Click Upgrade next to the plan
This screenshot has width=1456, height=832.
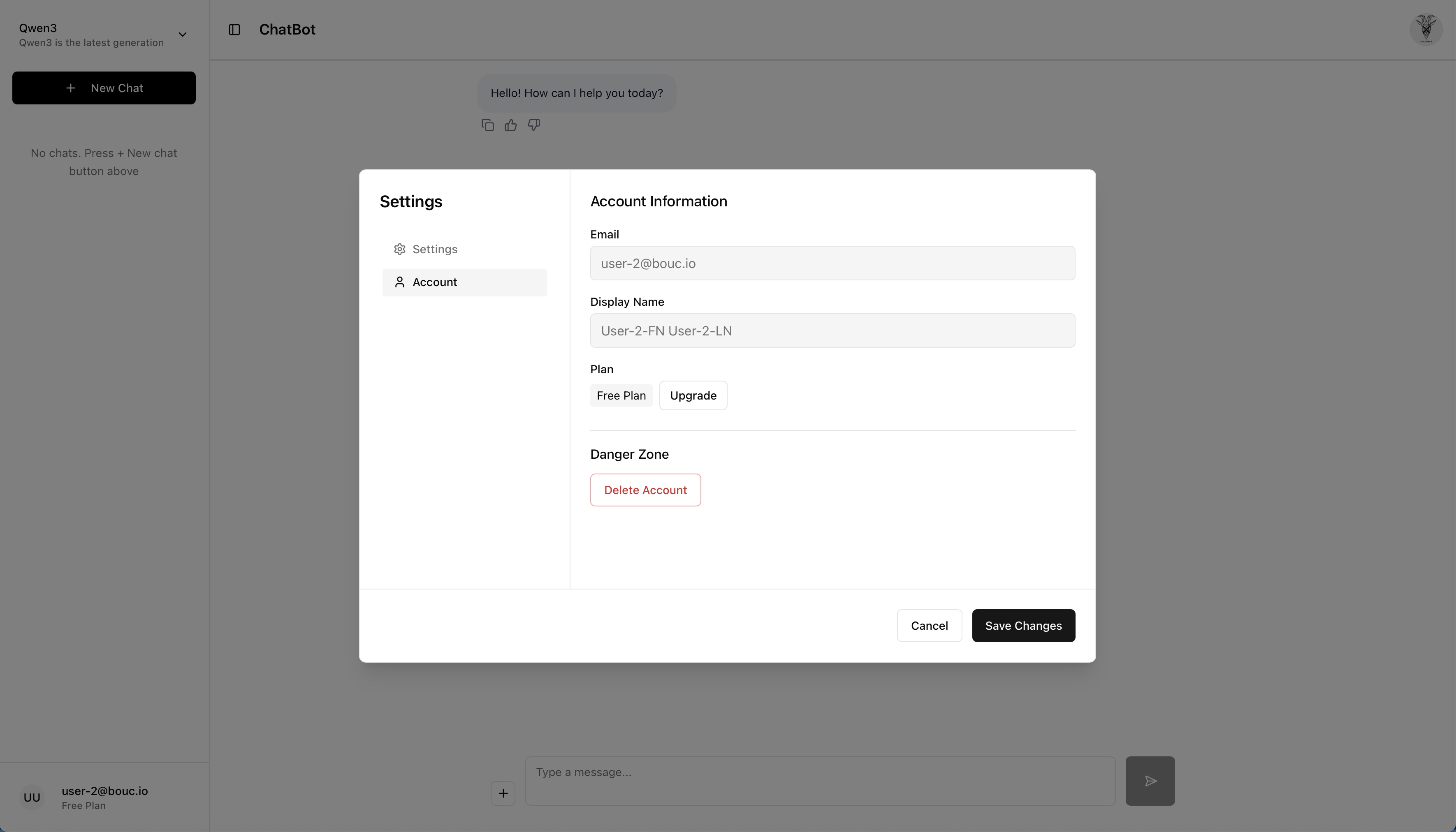click(x=692, y=395)
